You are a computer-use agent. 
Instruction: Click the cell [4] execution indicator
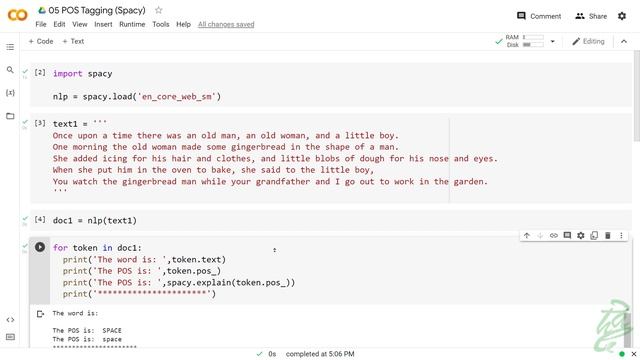[x=40, y=220]
